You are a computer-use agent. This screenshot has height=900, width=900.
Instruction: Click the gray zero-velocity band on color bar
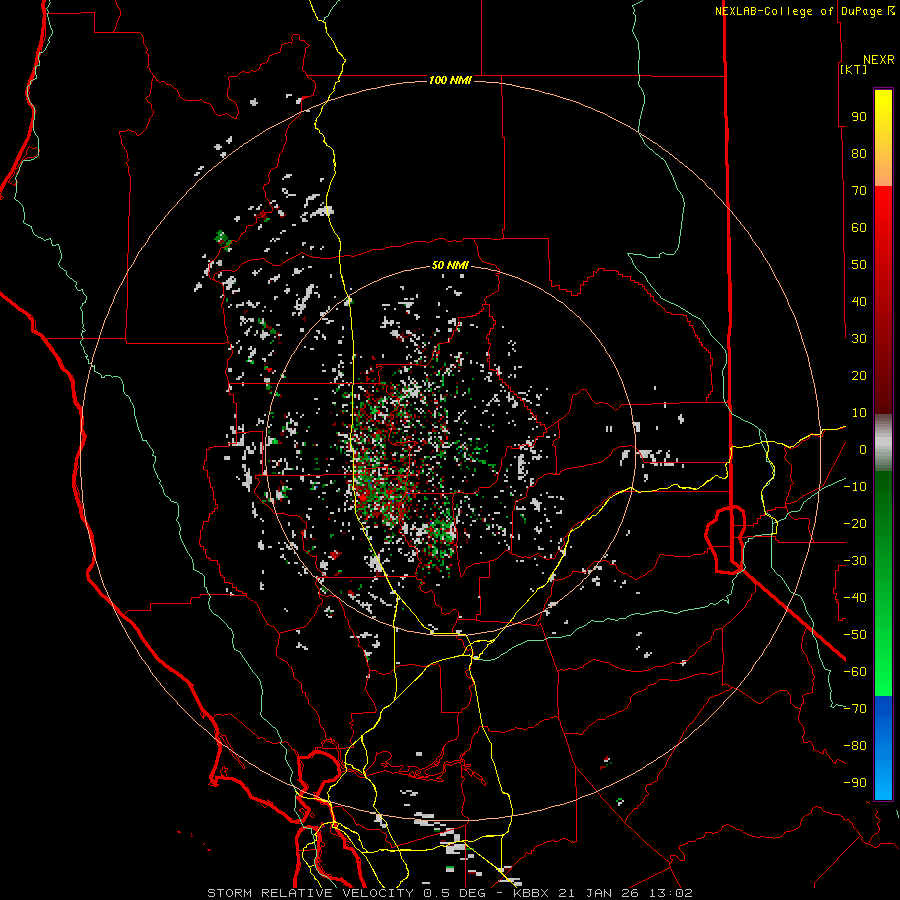(x=883, y=443)
